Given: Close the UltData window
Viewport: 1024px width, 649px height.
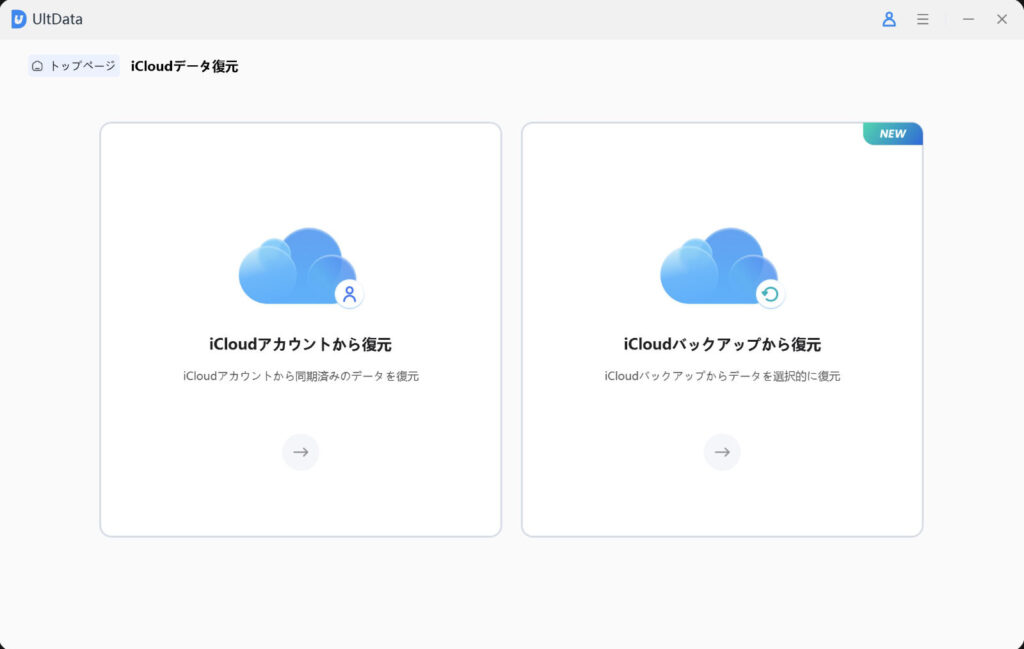Looking at the screenshot, I should tap(1002, 19).
